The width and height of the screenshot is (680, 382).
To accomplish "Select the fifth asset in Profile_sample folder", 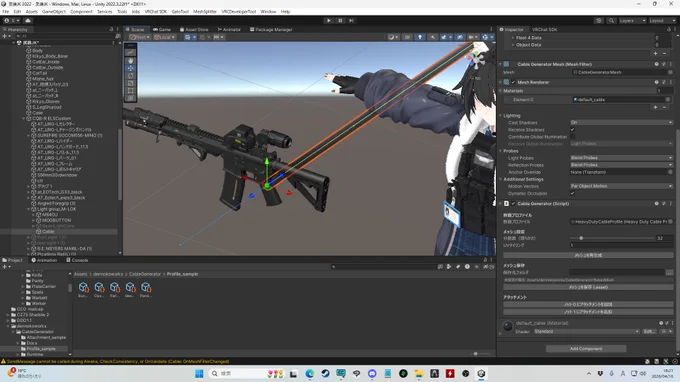I will pyautogui.click(x=146, y=290).
